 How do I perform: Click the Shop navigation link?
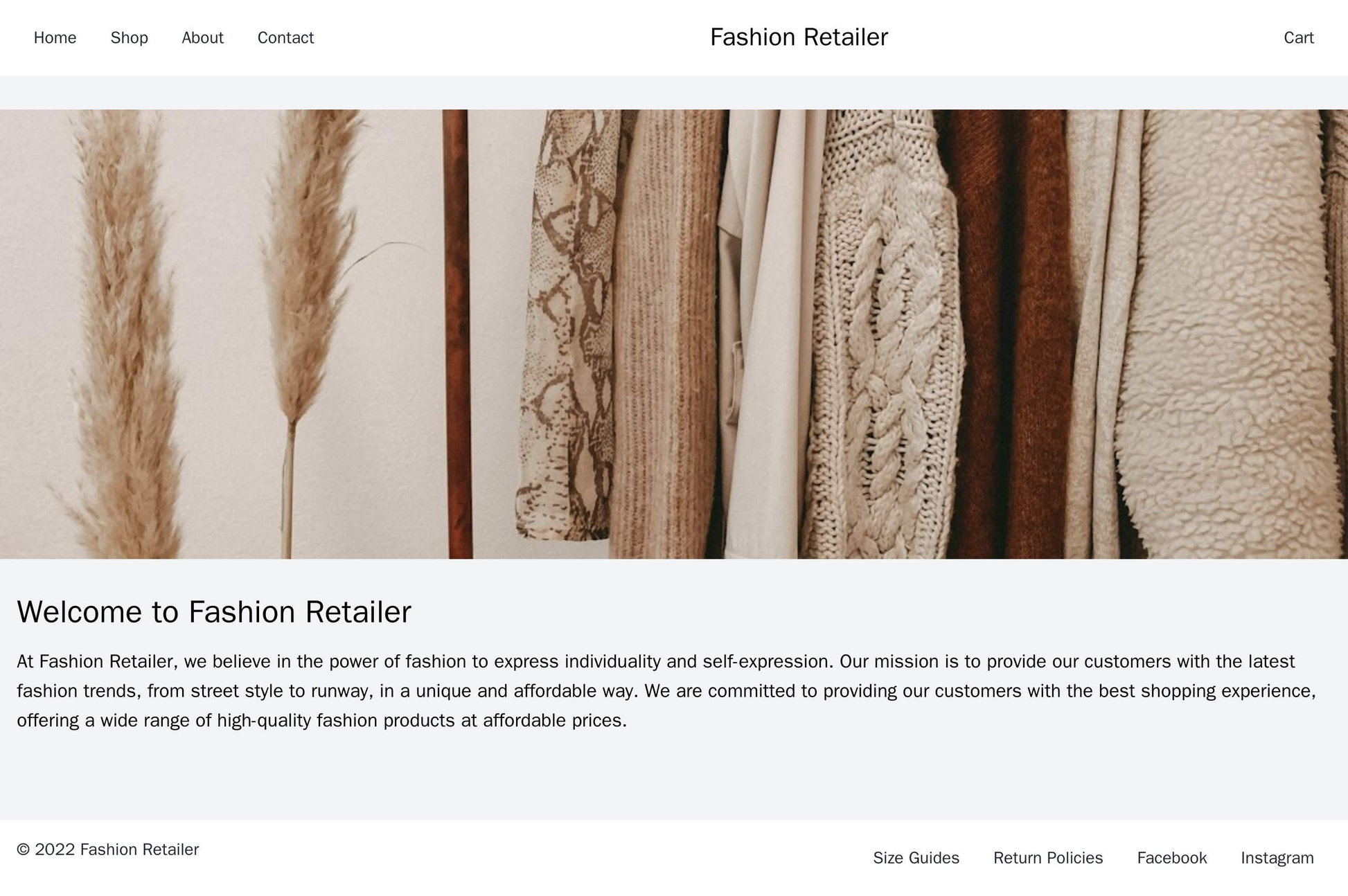click(x=128, y=38)
